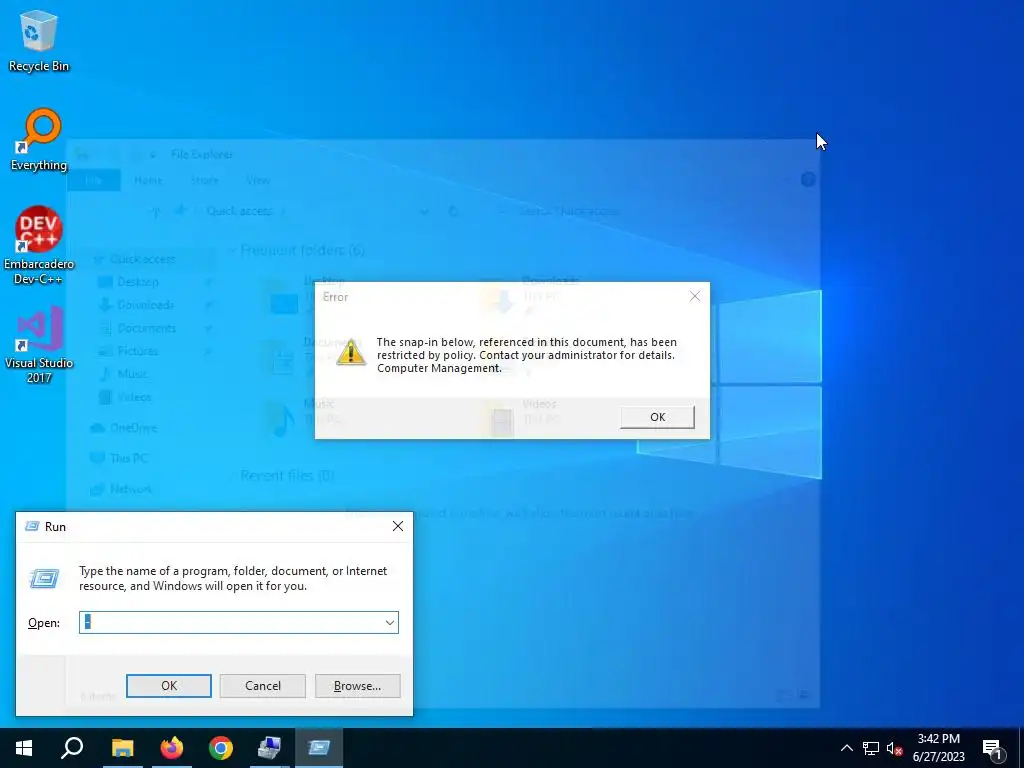Show hidden system tray icons

(x=846, y=748)
